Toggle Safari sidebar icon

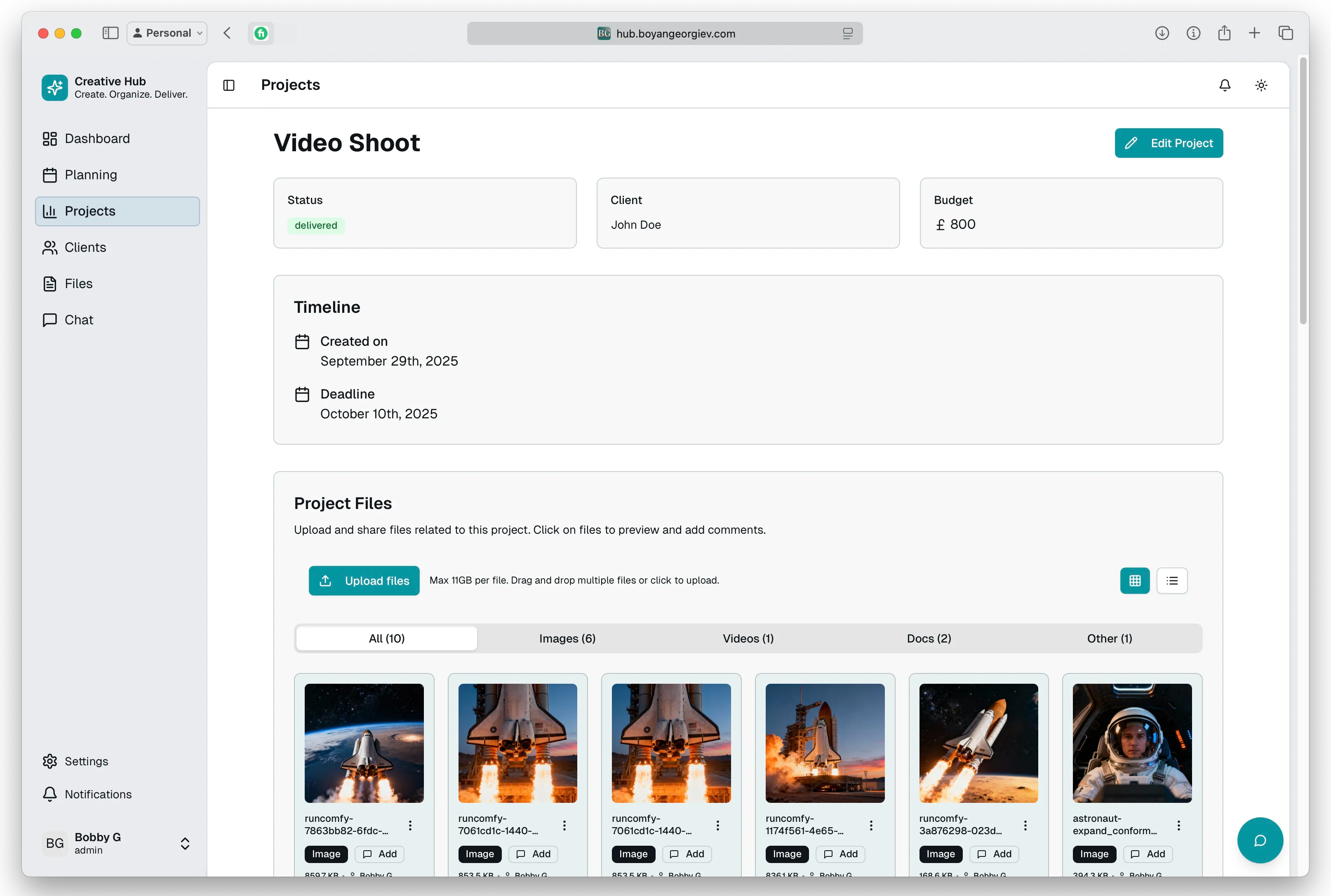tap(111, 33)
